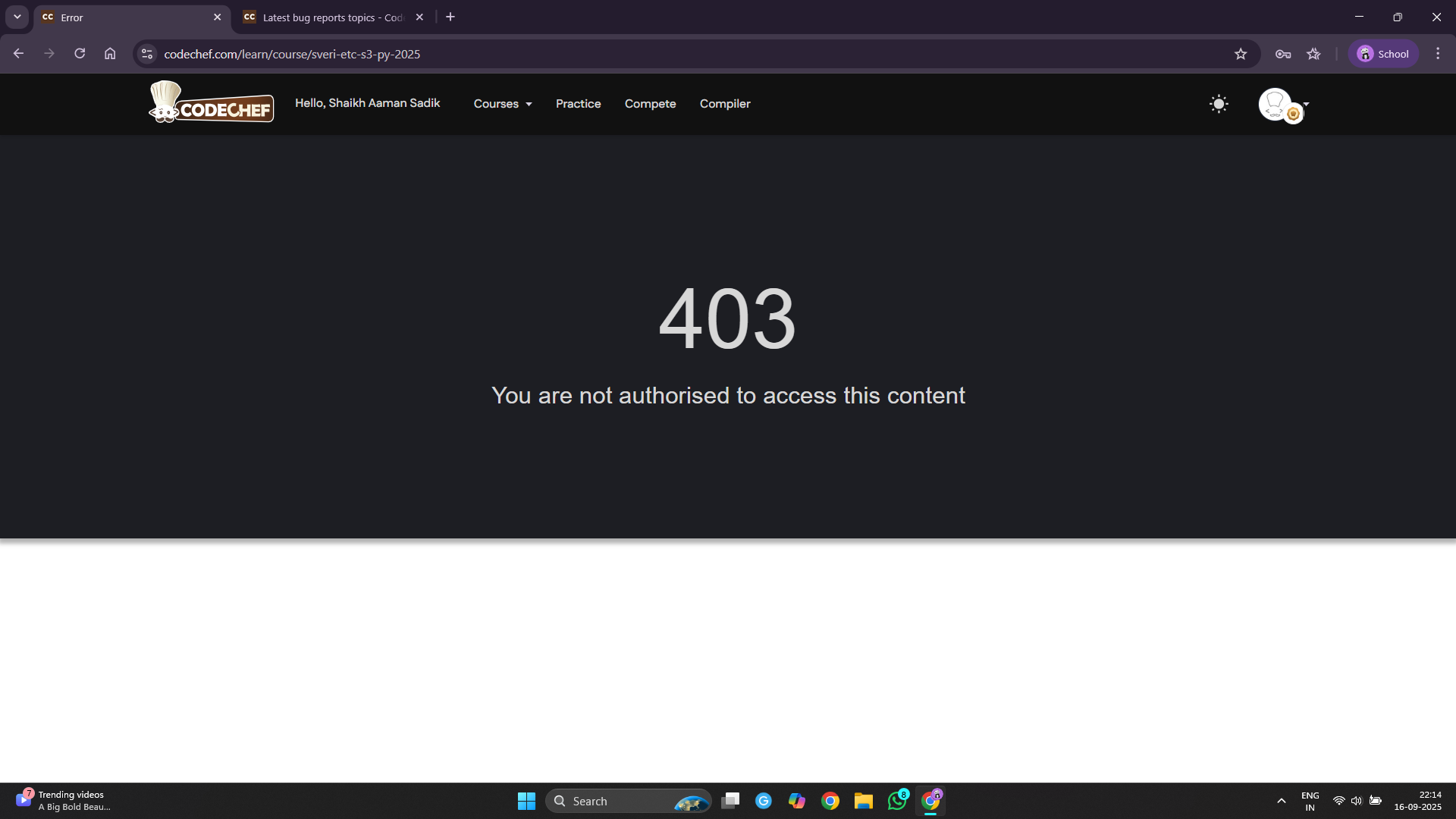Click the browser home icon
Image resolution: width=1456 pixels, height=819 pixels.
pos(110,54)
